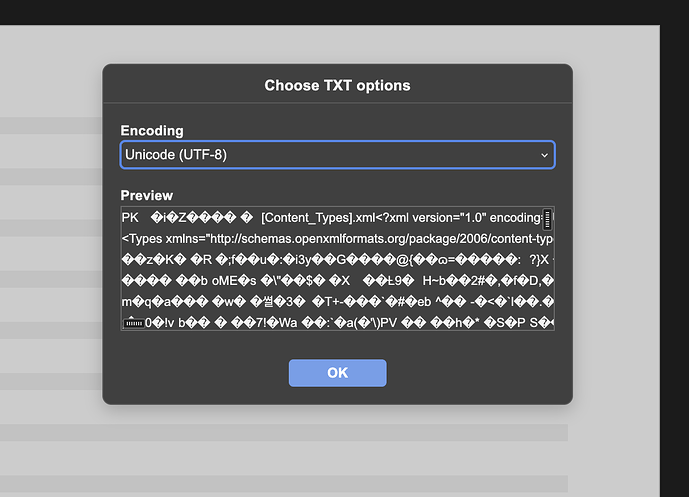
Task: Click the OK button
Action: pos(337,373)
